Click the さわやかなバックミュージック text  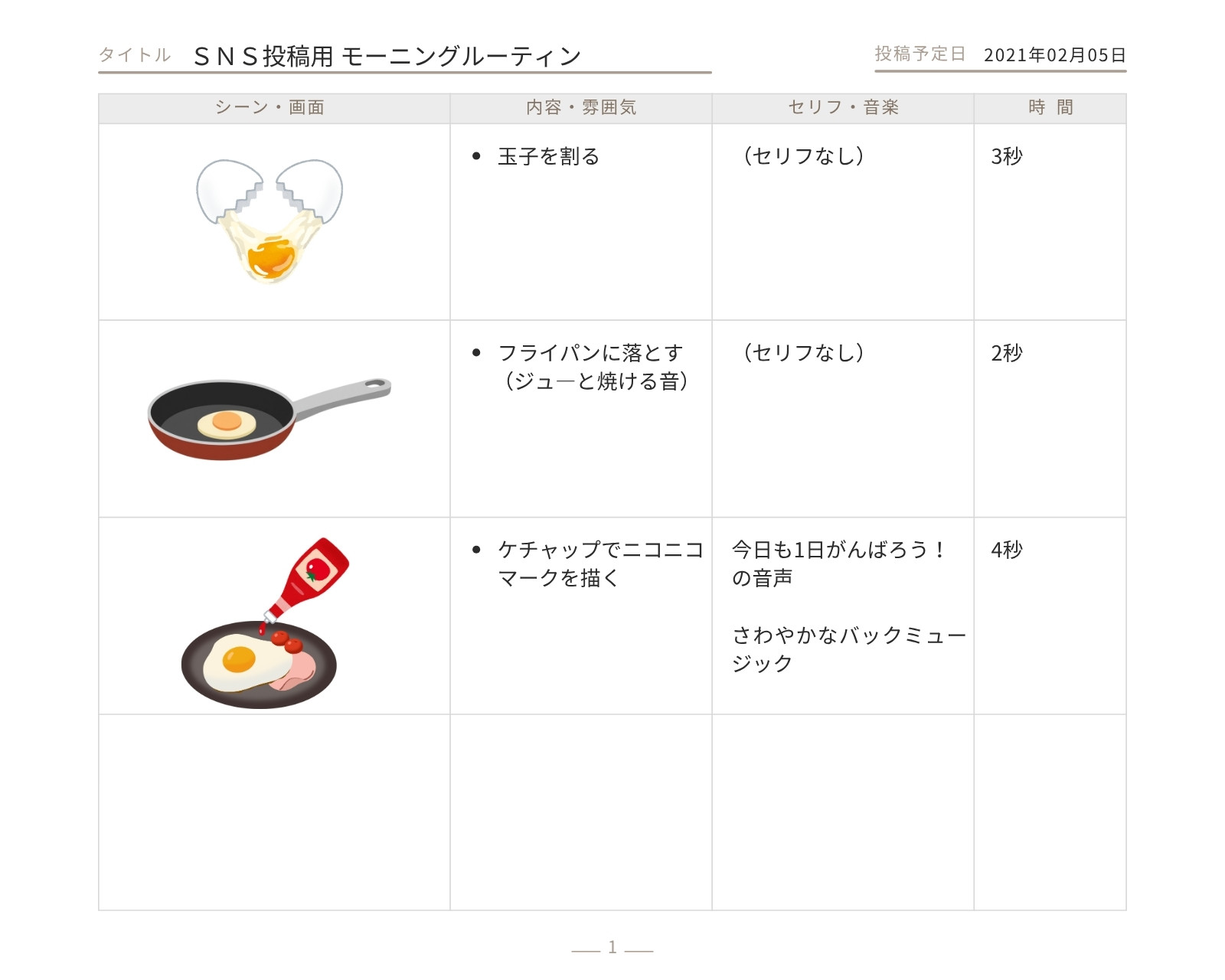(848, 649)
